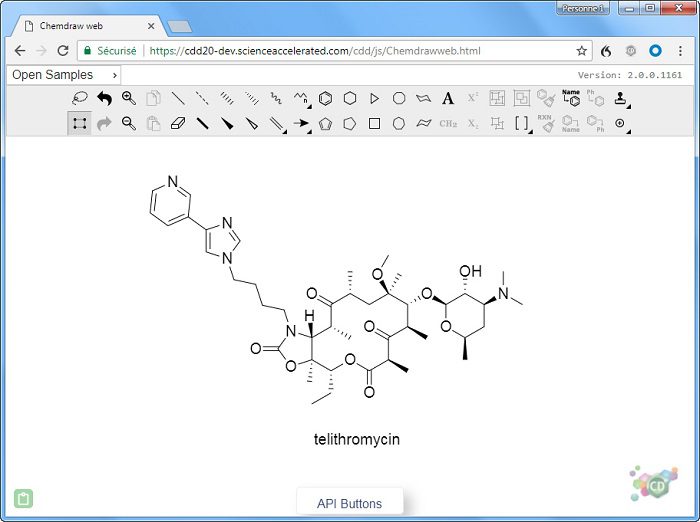Select the cyclobutane square ring tool
Screen dimensions: 700x522
pyautogui.click(x=375, y=124)
